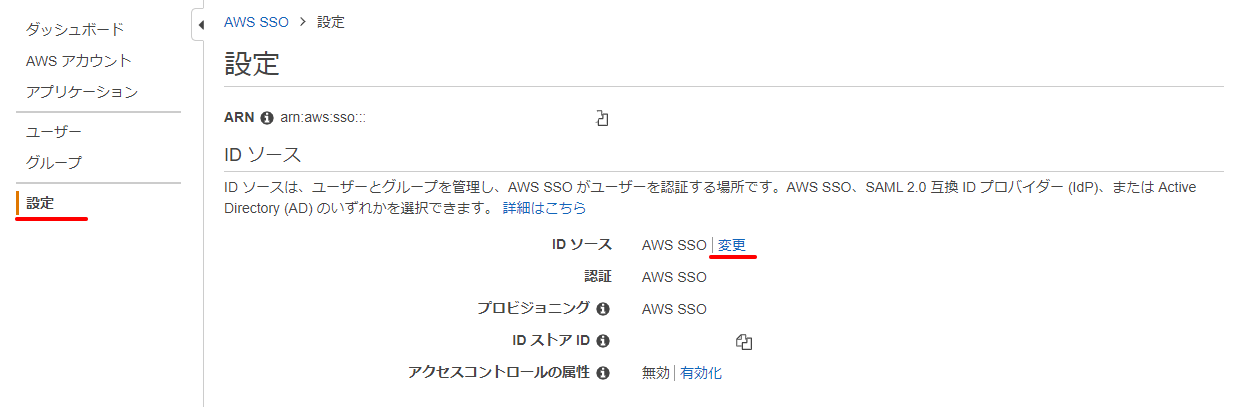Open ダッシュボード in the sidebar
This screenshot has height=407, width=1242.
[x=75, y=30]
